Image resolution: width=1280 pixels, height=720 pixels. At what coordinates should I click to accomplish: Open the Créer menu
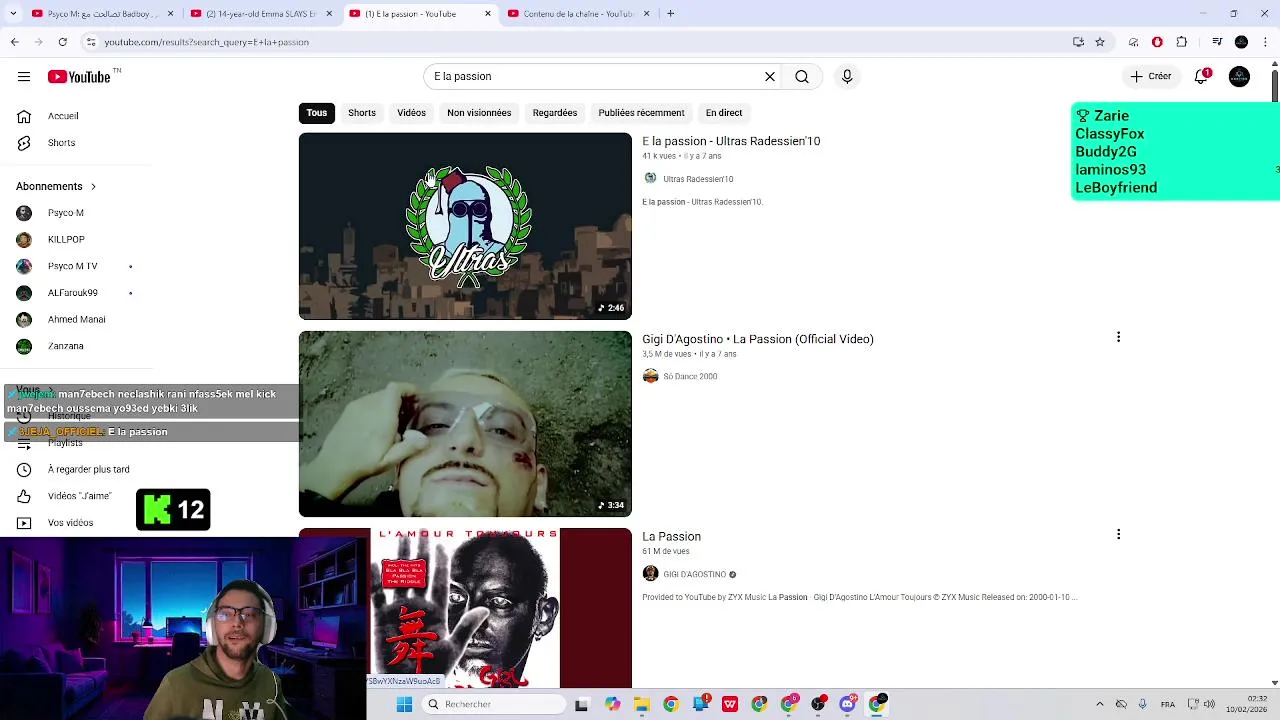tap(1151, 76)
